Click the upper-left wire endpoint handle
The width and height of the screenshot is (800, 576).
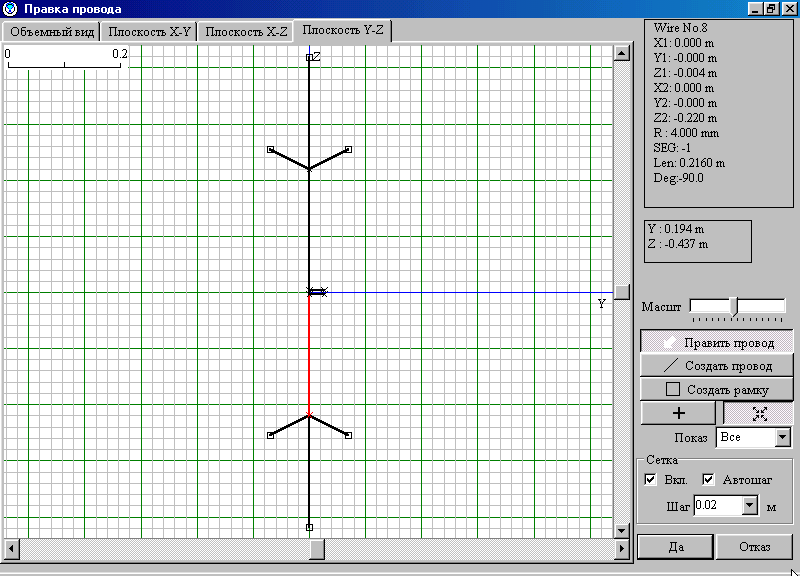point(270,149)
